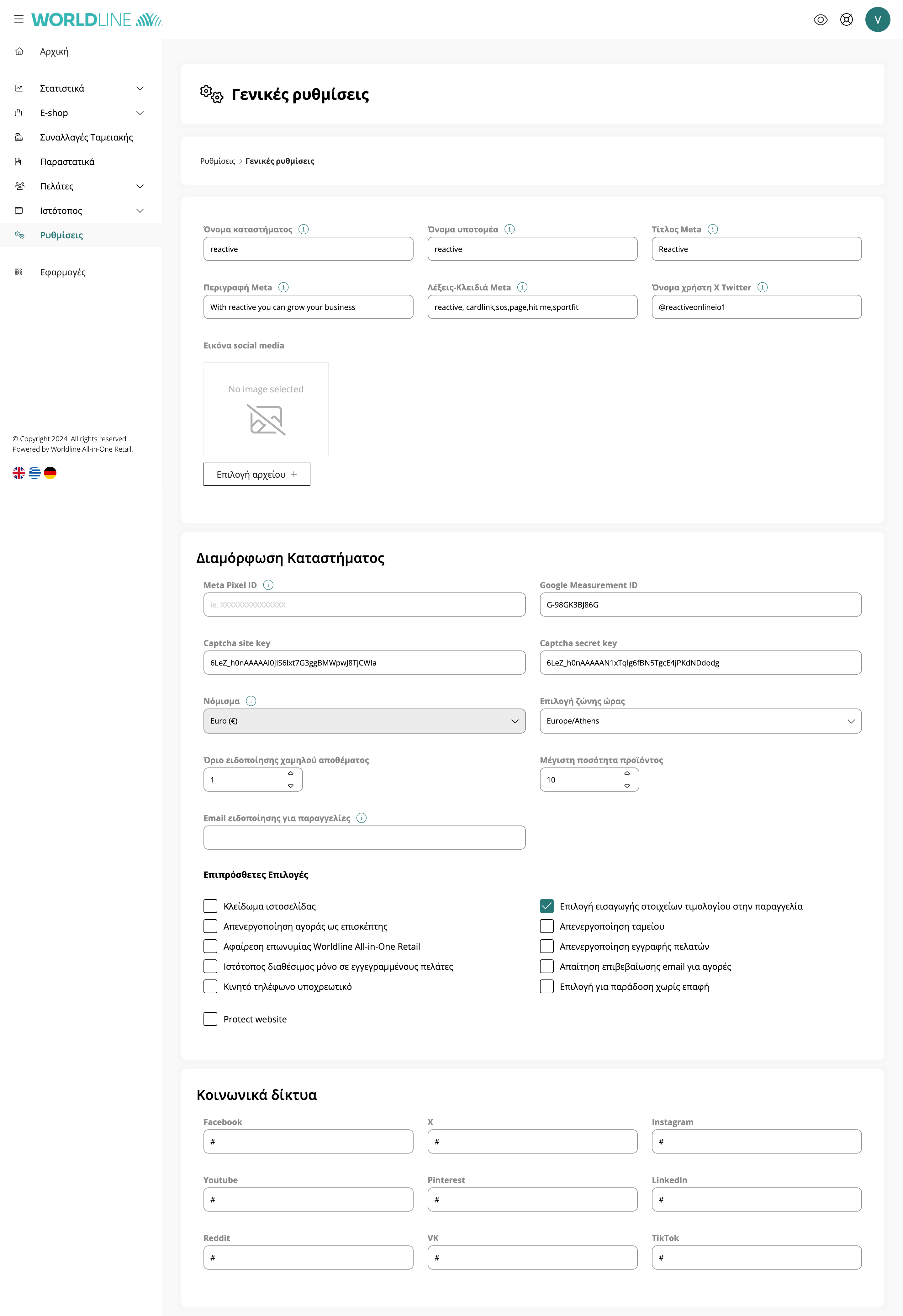903x1316 pixels.
Task: Go to Εφαρμογές in the sidebar
Action: coord(63,272)
